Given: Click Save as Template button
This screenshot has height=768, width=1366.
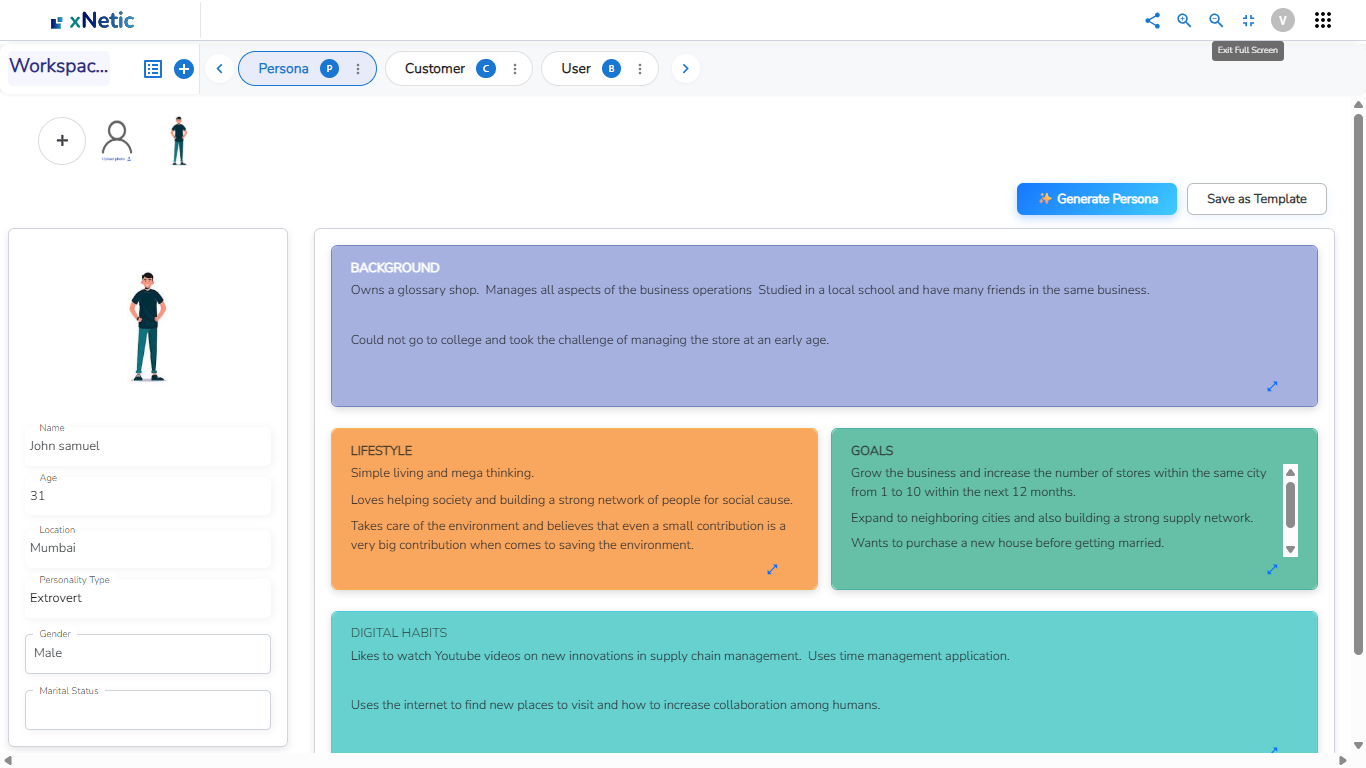Looking at the screenshot, I should point(1256,199).
